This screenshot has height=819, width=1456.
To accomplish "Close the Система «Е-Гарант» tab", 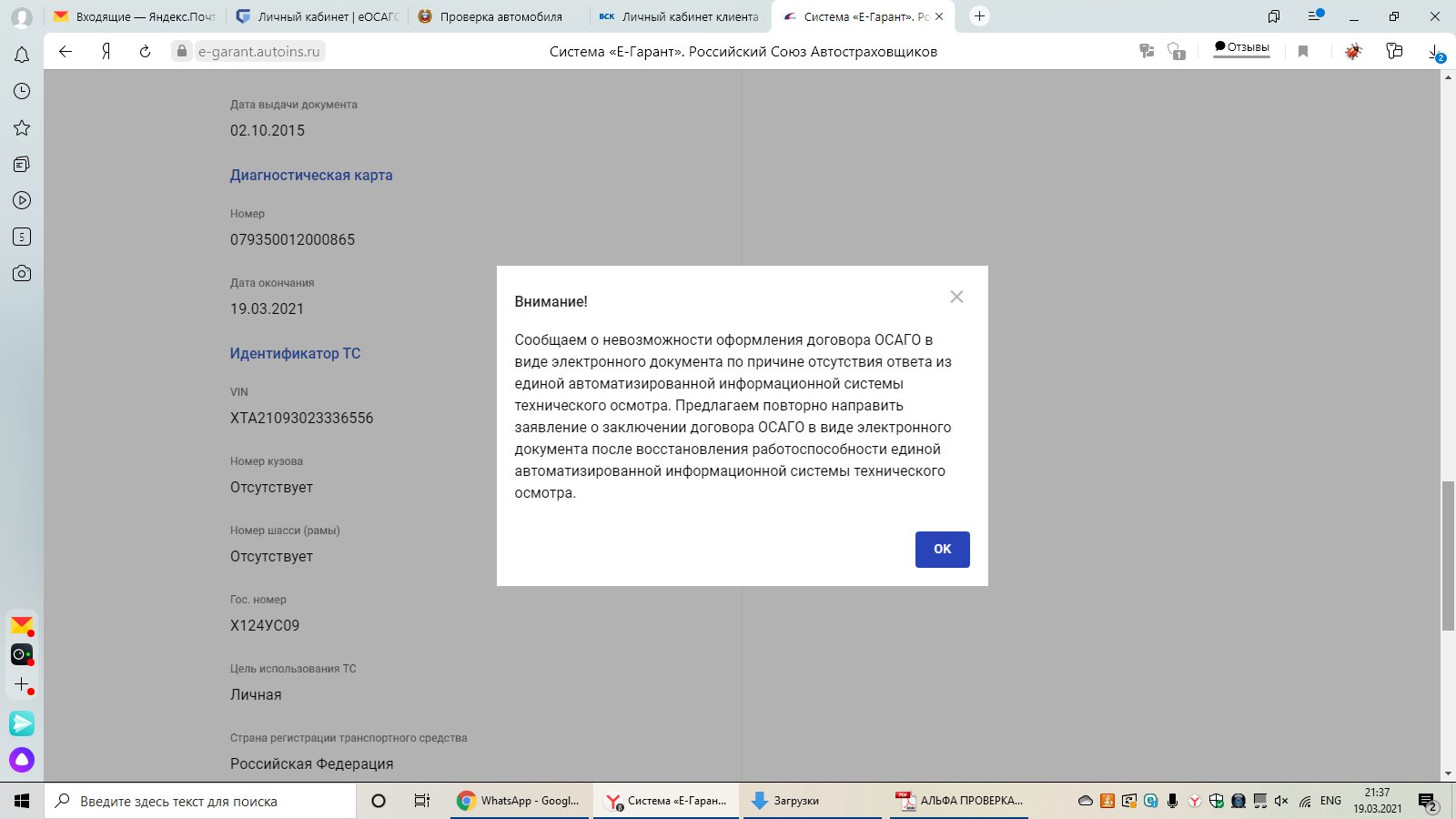I will [x=939, y=16].
